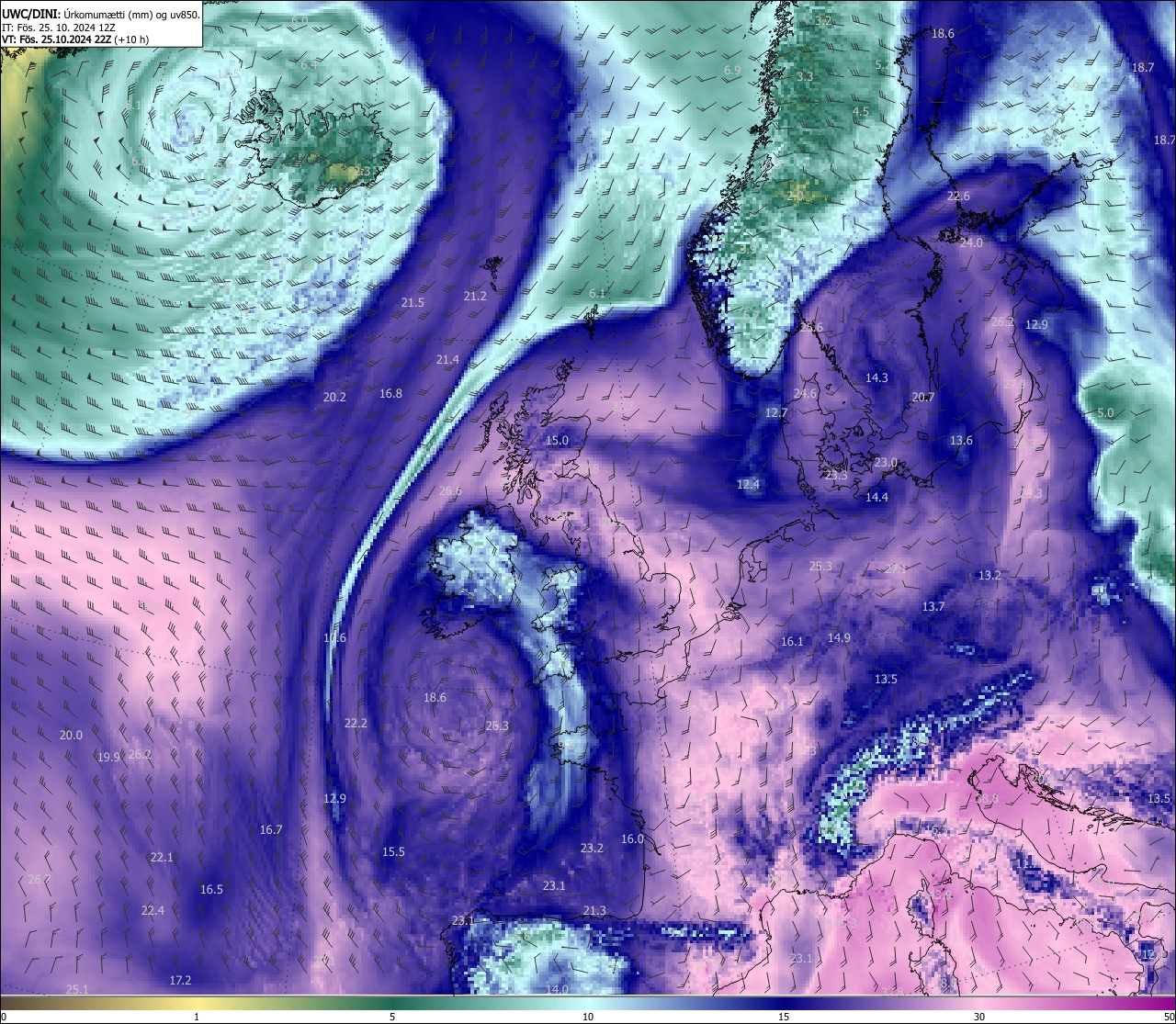Click the 21.5 value south of Iceland
This screenshot has height=1024, width=1176.
click(x=413, y=303)
